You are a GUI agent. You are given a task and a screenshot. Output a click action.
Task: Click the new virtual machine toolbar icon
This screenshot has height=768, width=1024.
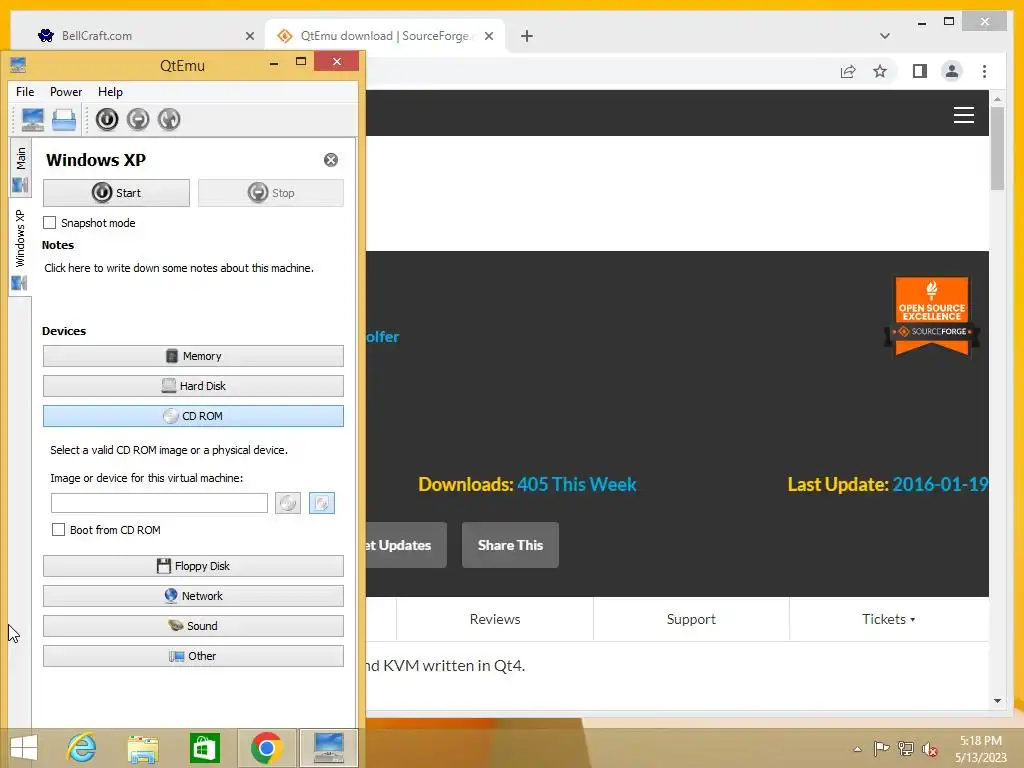click(32, 120)
